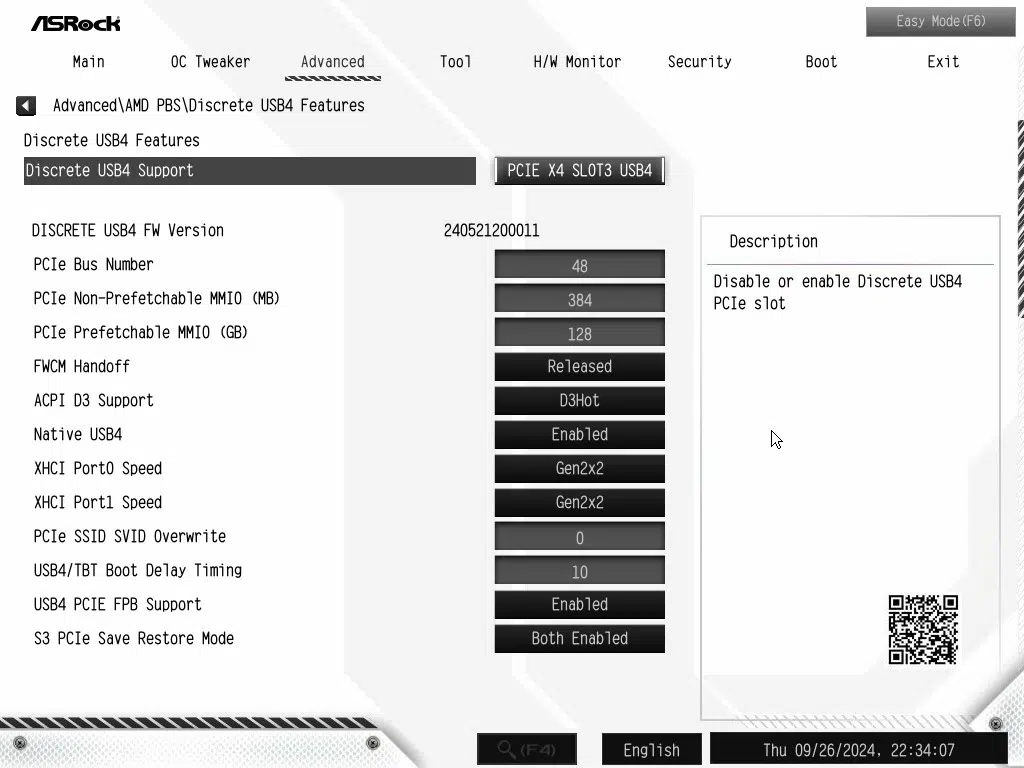Go to the Boot tab

point(821,62)
